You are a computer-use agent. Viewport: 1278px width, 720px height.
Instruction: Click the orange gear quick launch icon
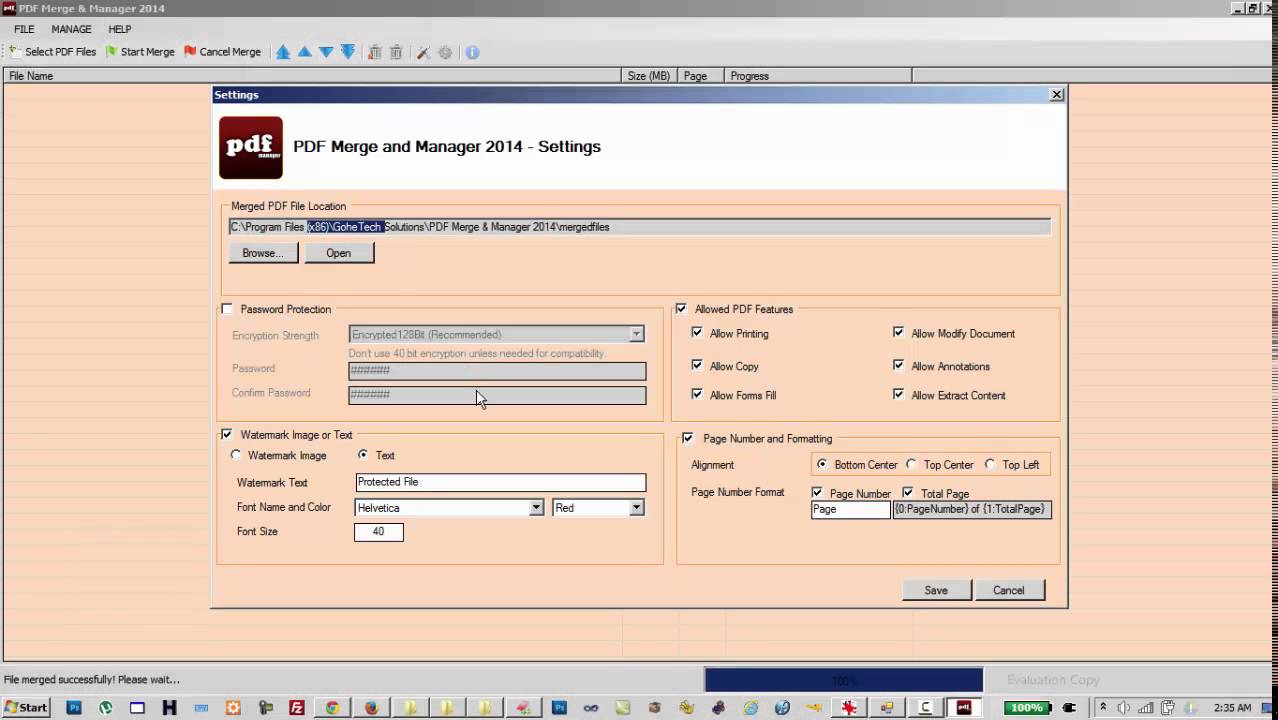tap(233, 708)
